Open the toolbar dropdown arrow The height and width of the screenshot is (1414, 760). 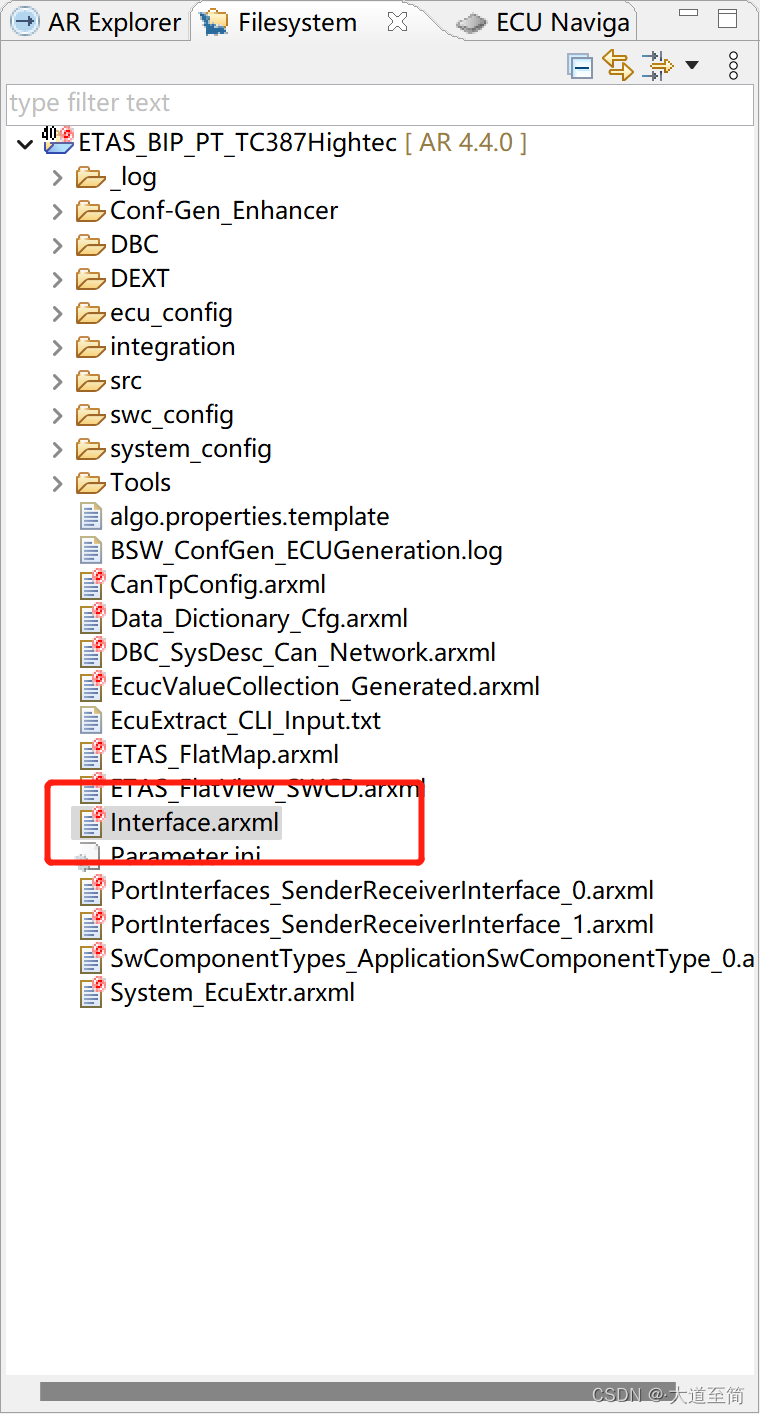click(x=692, y=64)
